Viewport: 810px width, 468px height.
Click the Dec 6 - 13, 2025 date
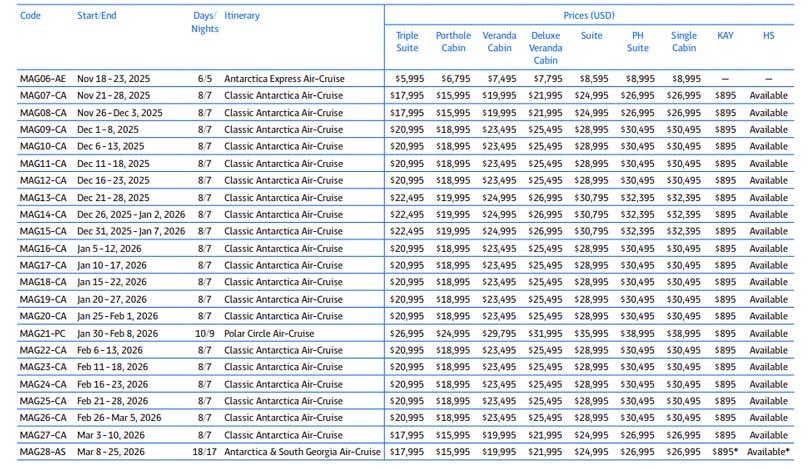[x=111, y=146]
